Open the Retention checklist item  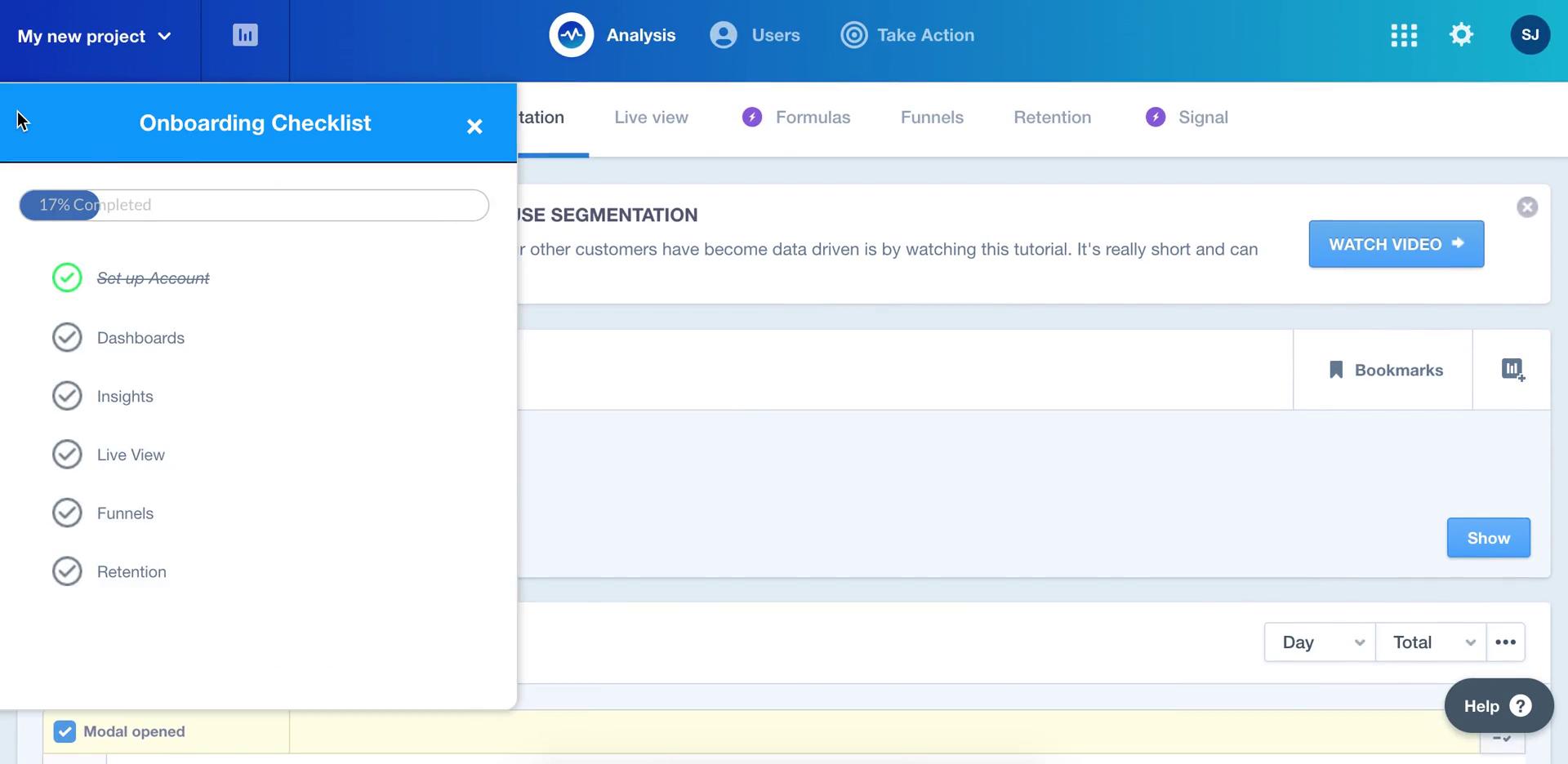point(131,572)
